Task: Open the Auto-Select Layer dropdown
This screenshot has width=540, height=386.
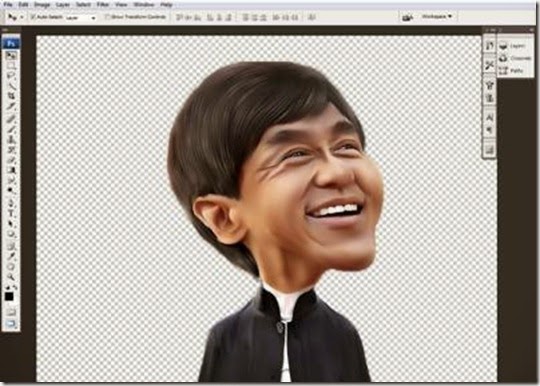Action: tap(81, 17)
